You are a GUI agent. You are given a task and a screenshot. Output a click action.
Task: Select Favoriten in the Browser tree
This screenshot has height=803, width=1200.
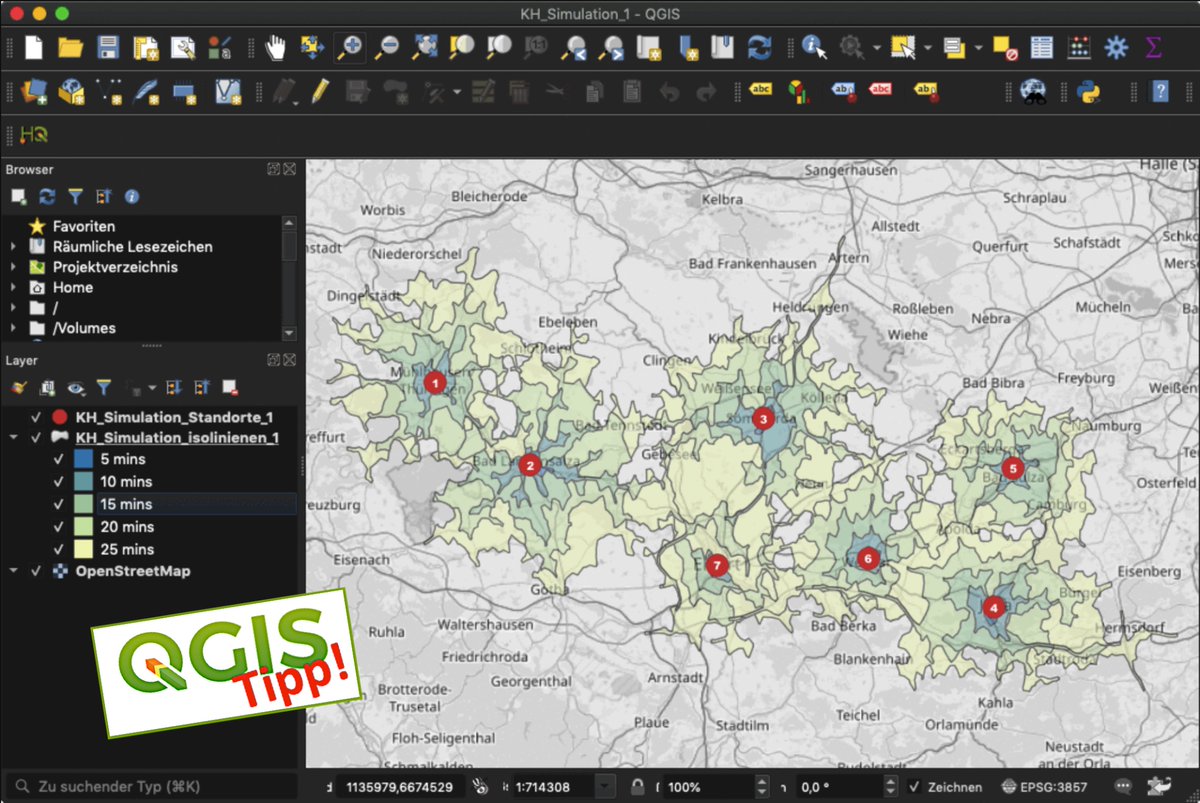pos(84,227)
